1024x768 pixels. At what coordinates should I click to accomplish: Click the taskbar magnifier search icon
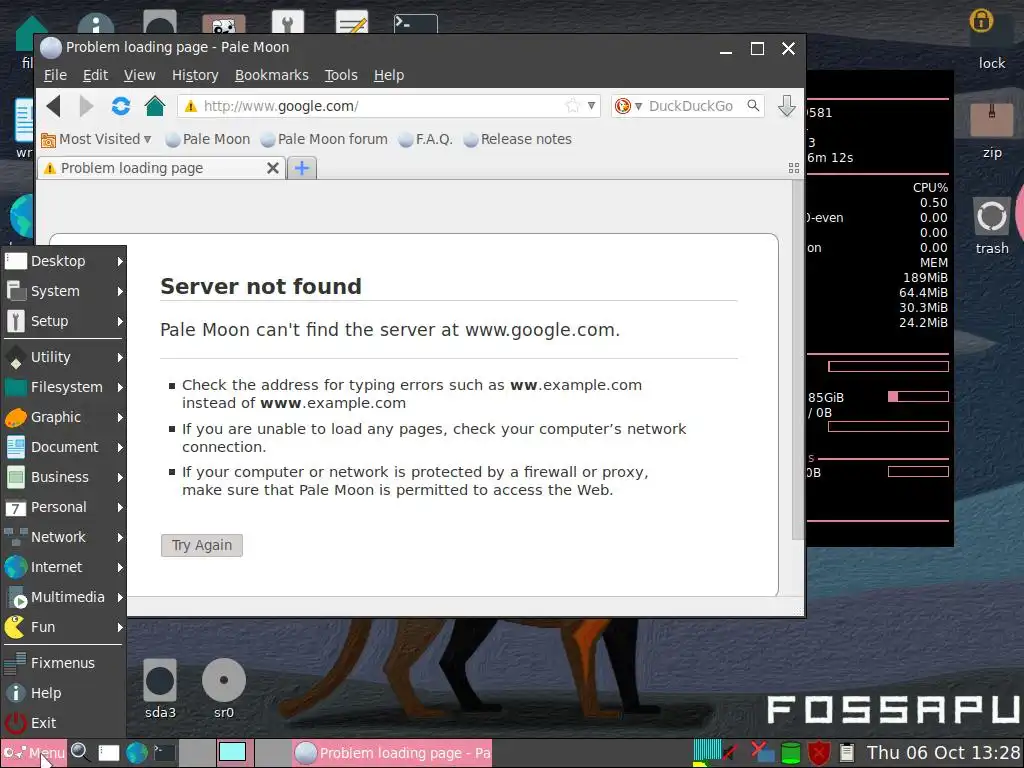point(80,753)
